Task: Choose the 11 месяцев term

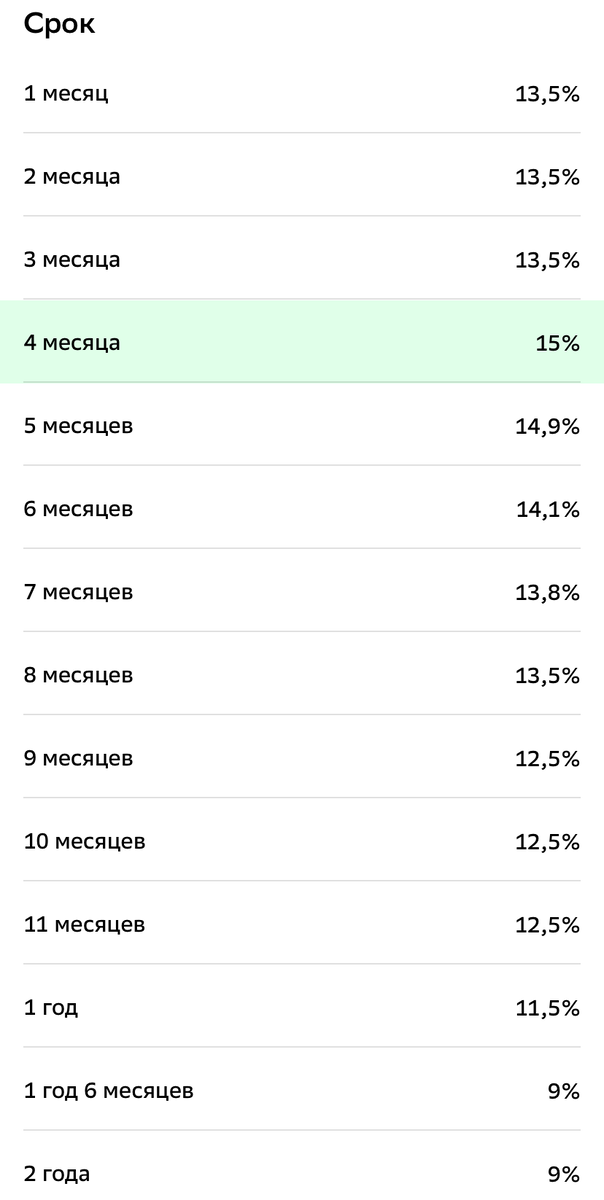Action: [302, 924]
